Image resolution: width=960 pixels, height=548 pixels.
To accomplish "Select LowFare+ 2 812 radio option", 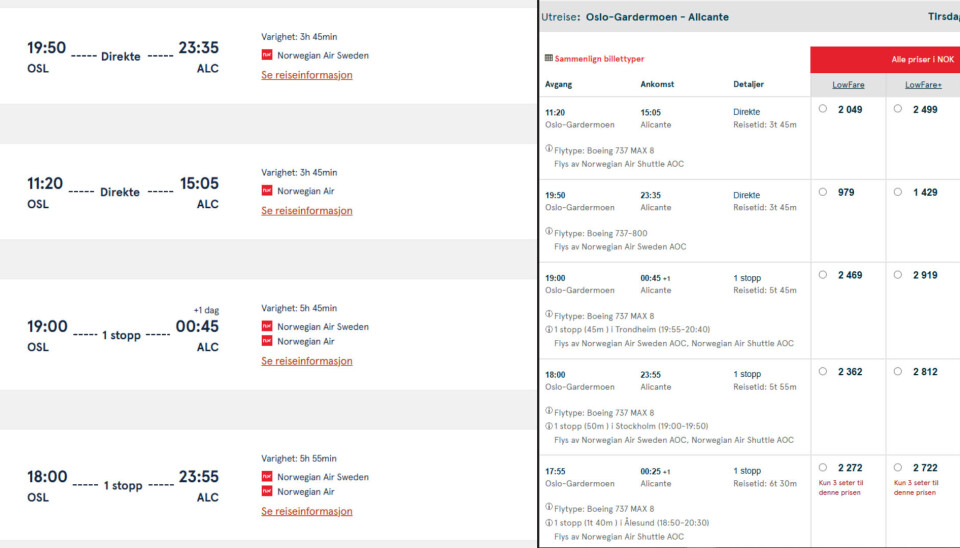I will click(x=898, y=371).
